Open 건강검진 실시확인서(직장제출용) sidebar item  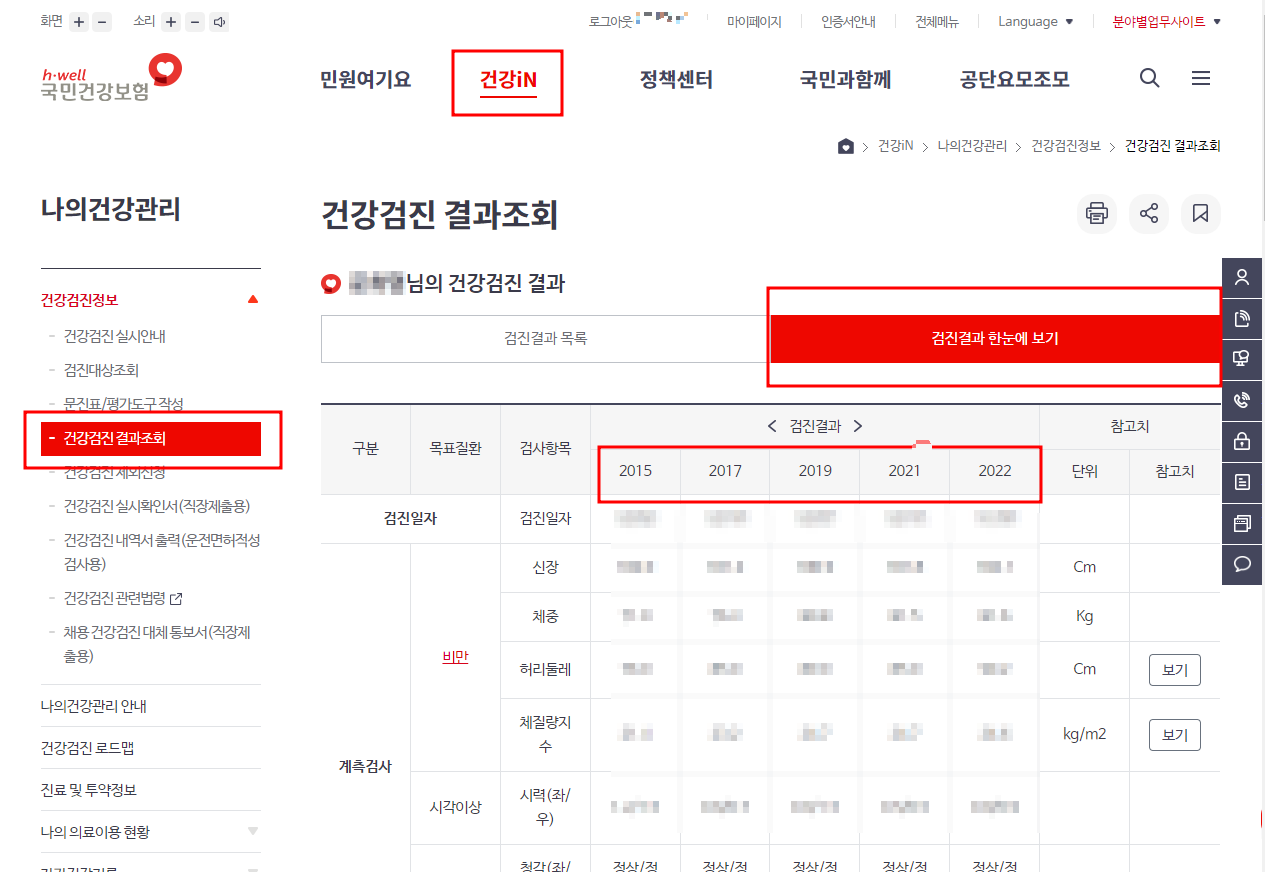156,506
